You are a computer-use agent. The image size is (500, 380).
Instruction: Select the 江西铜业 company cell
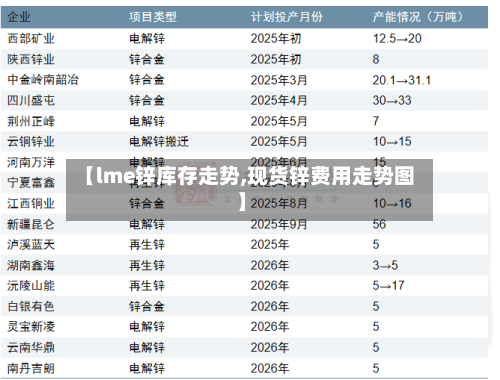(31, 204)
